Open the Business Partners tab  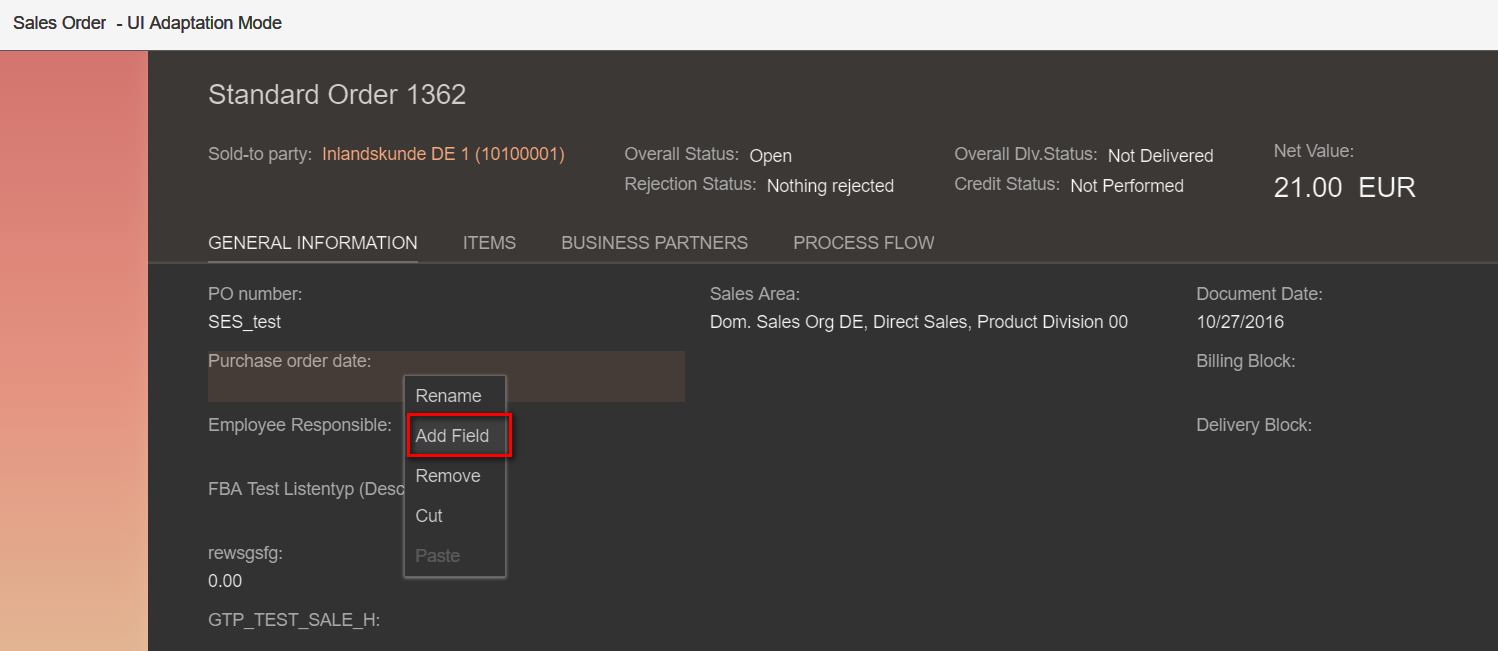(x=654, y=243)
